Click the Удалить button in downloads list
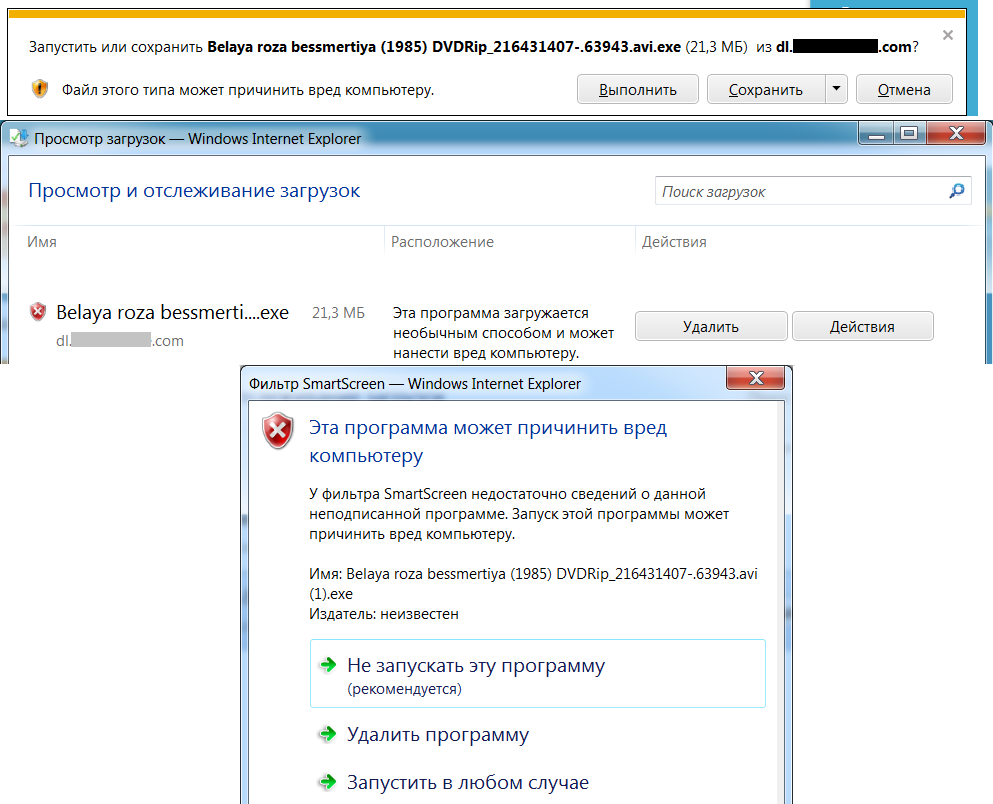The width and height of the screenshot is (993, 804). pyautogui.click(x=711, y=326)
